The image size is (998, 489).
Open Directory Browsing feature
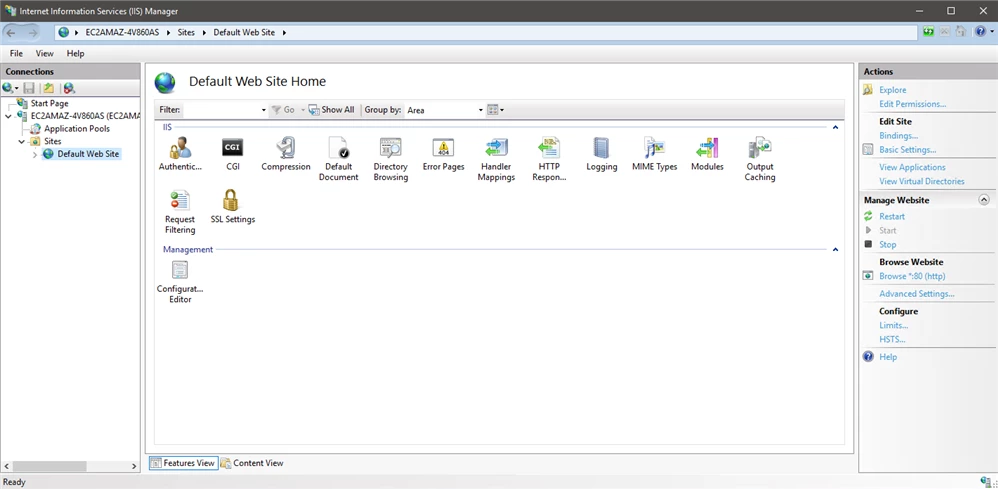pos(390,159)
